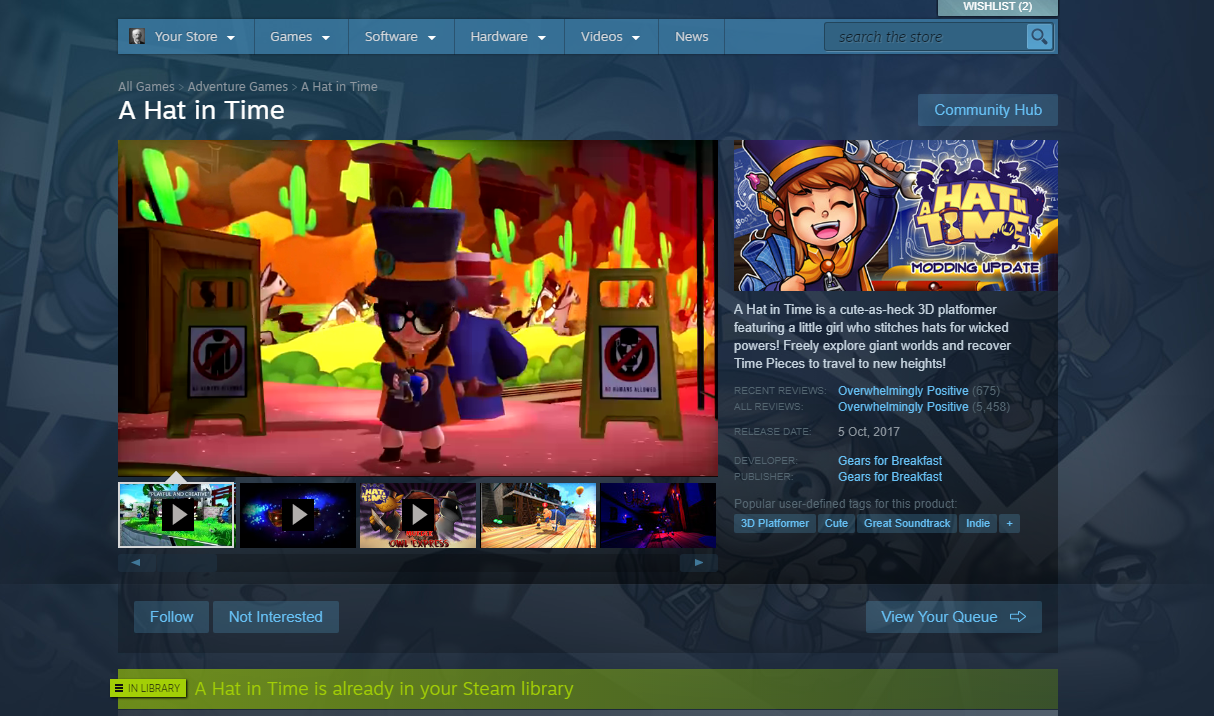This screenshot has height=716, width=1214.
Task: Play the first trailer thumbnail video
Action: point(176,515)
